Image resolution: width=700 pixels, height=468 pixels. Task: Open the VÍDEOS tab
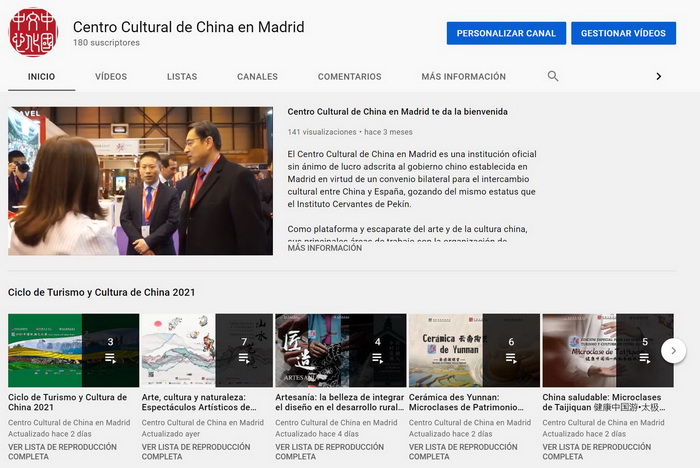tap(111, 76)
